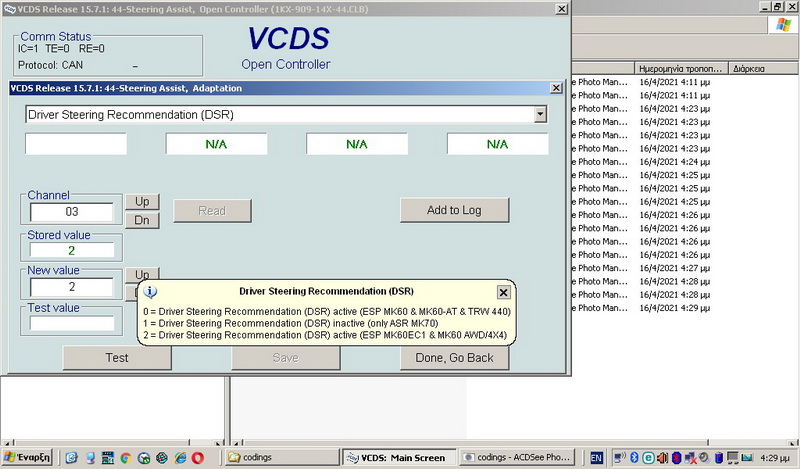Image resolution: width=800 pixels, height=469 pixels.
Task: Close the DSR help balloon
Action: click(503, 292)
